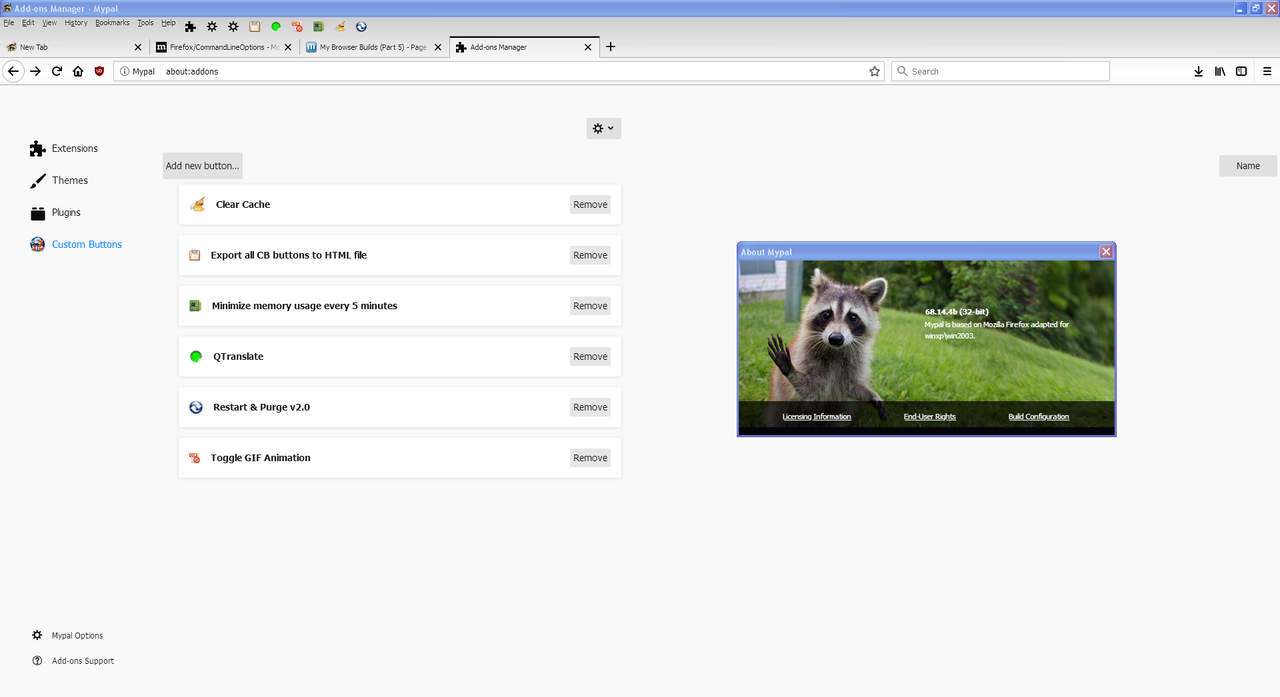This screenshot has width=1280, height=697.
Task: Open the hamburger application menu
Action: click(x=1267, y=71)
